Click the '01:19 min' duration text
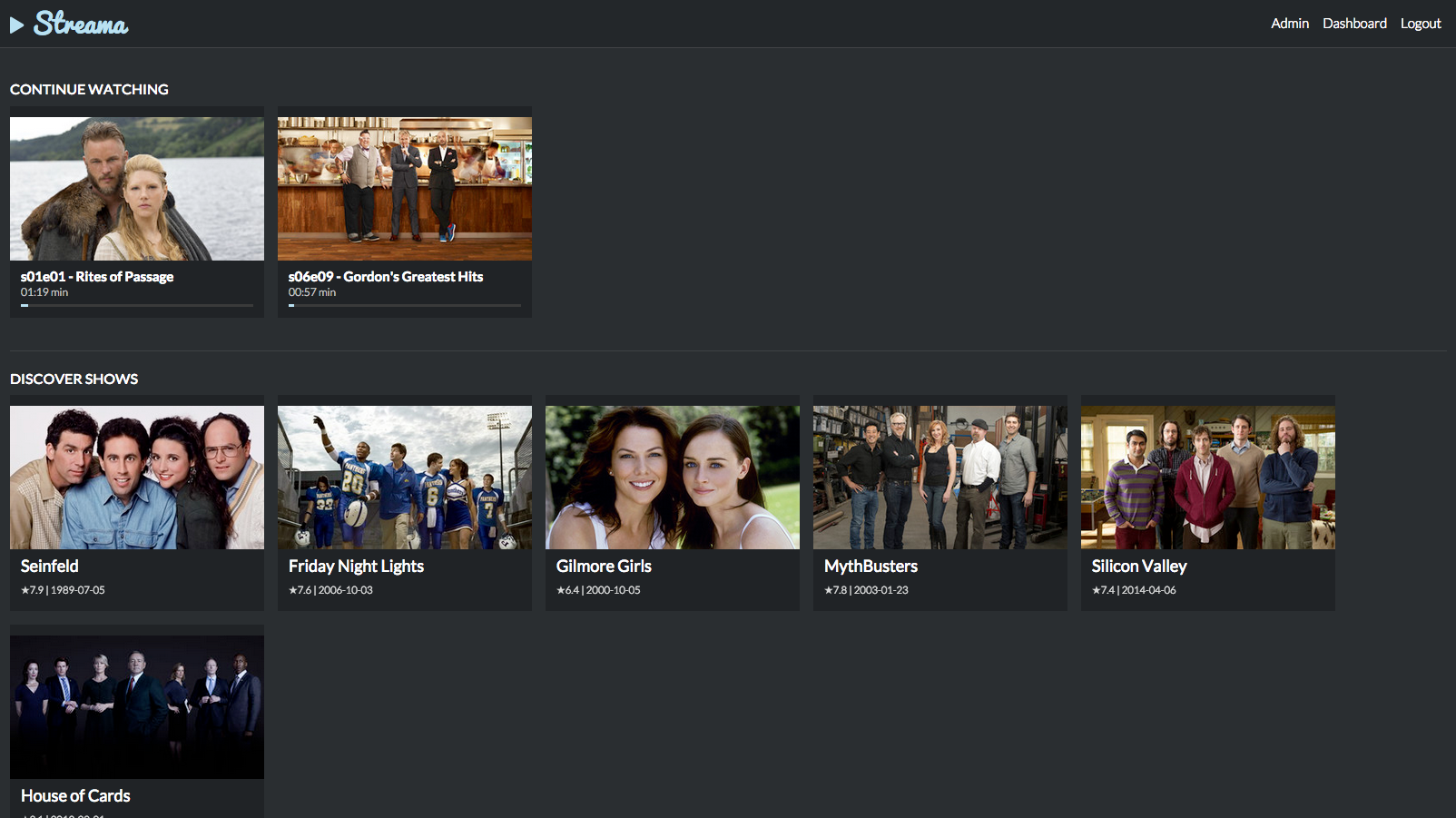This screenshot has height=818, width=1456. pos(44,292)
